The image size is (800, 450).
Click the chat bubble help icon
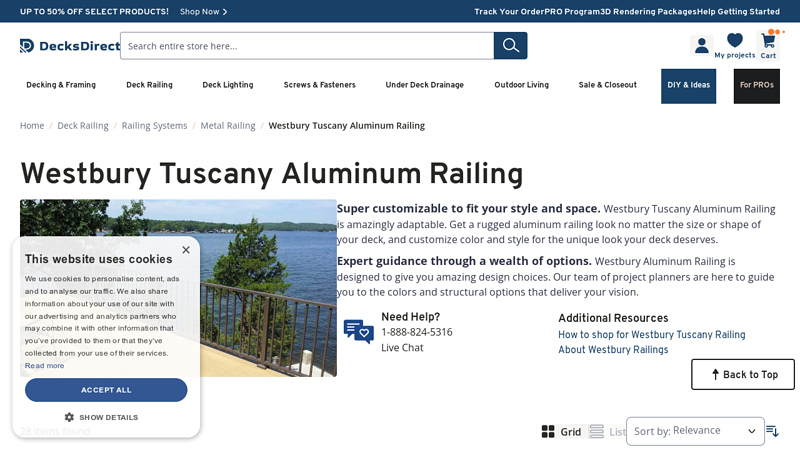(x=359, y=332)
